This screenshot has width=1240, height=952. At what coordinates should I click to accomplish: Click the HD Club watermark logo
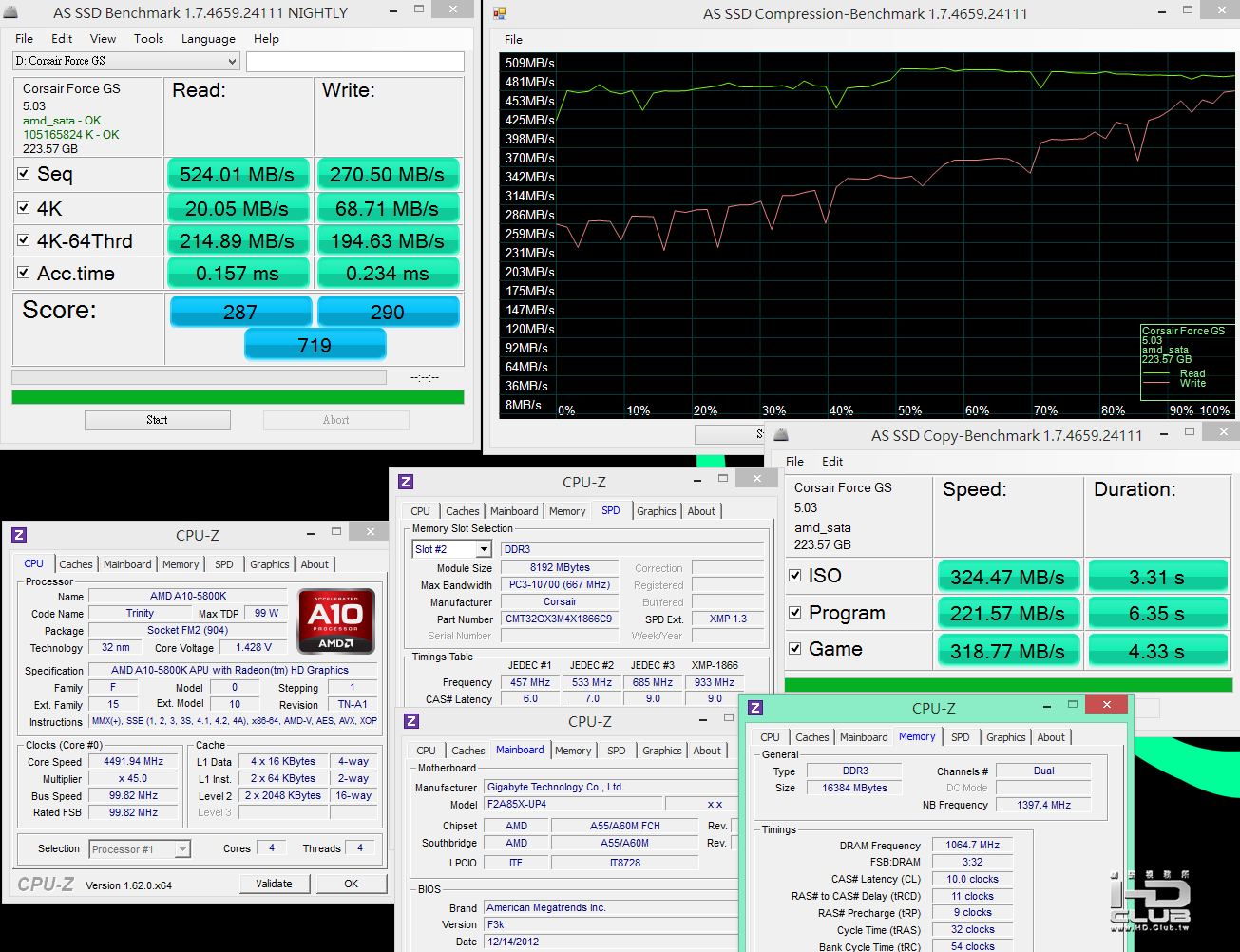1150,902
